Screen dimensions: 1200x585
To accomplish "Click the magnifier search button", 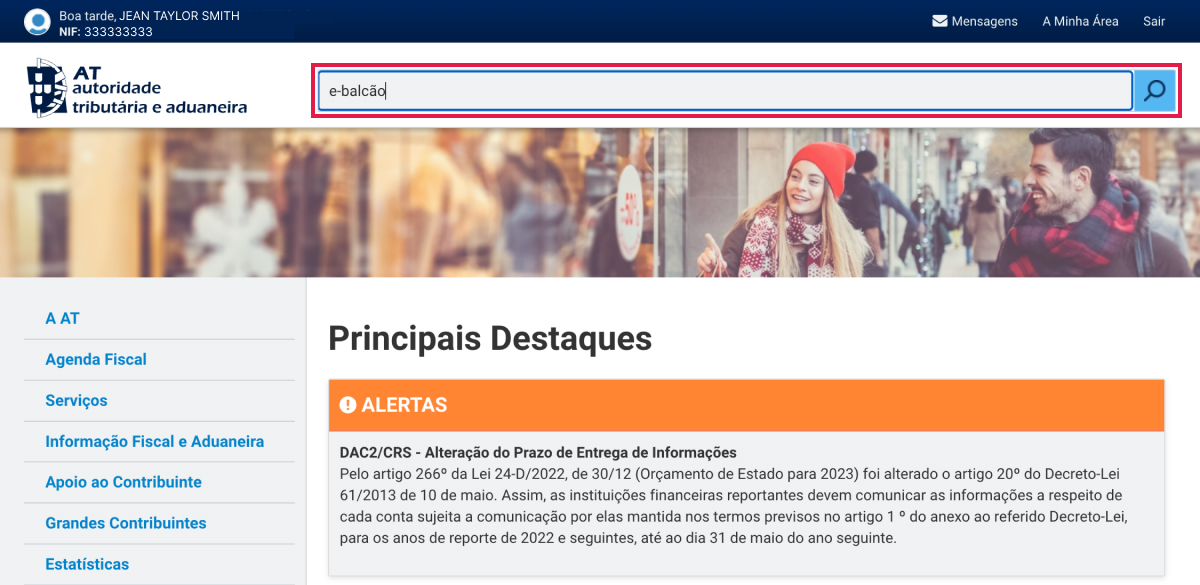I will point(1154,91).
